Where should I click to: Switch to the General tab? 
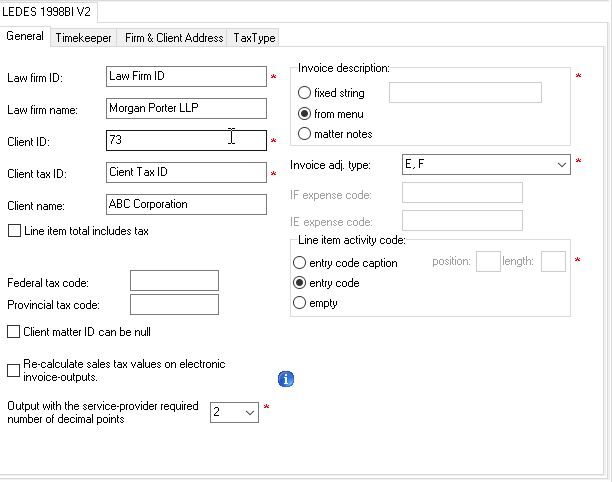tap(25, 36)
